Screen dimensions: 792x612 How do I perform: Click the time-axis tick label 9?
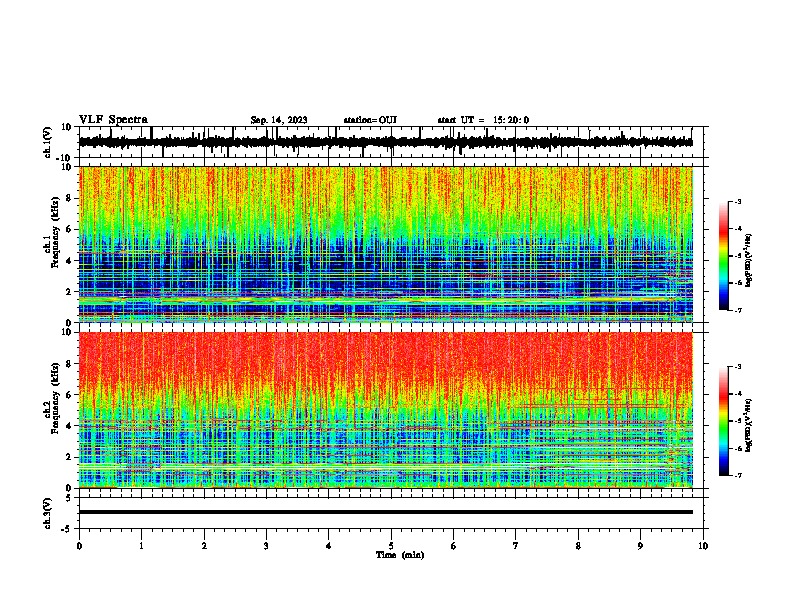tap(640, 546)
